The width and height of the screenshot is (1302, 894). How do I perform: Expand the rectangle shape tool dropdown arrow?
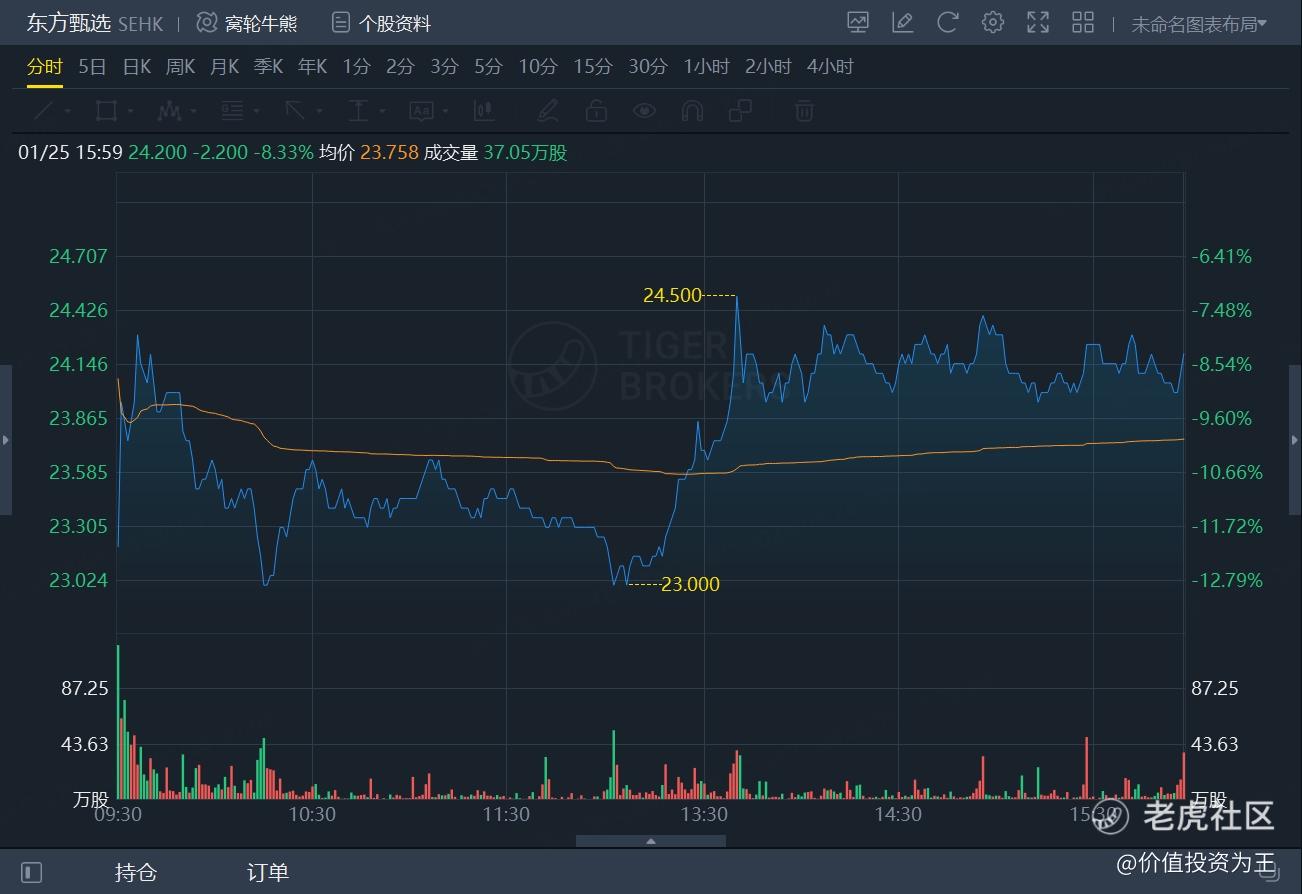(129, 111)
